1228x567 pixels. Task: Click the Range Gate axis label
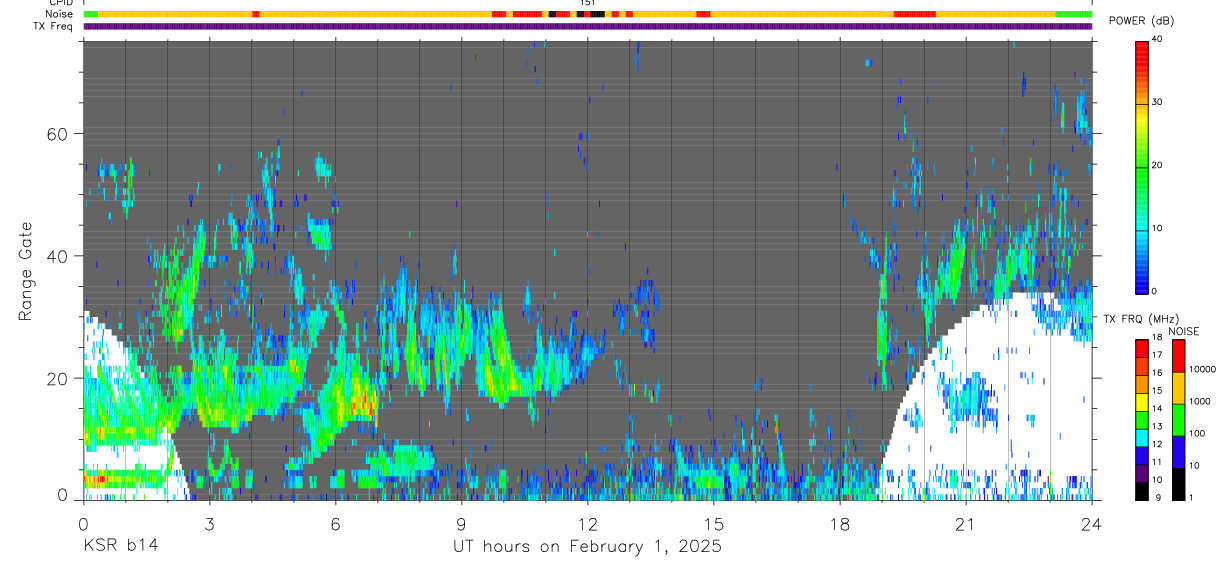tap(25, 271)
